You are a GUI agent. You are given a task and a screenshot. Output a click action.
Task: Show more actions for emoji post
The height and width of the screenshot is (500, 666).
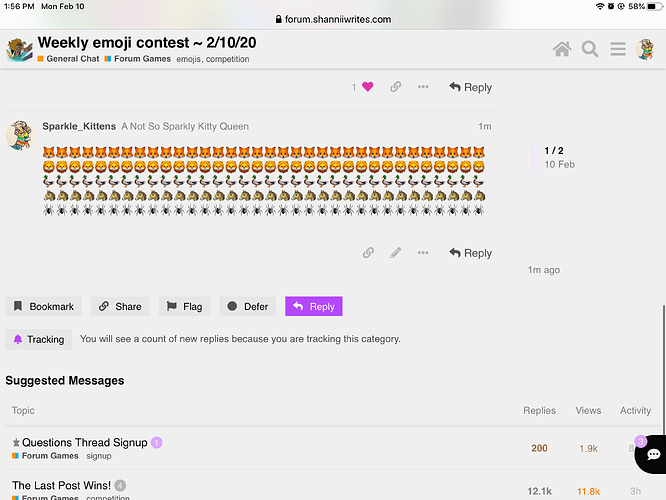423,253
